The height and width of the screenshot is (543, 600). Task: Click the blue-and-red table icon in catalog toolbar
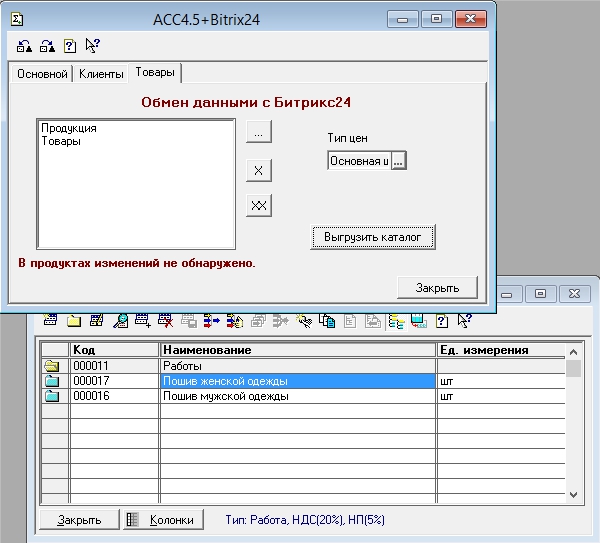419,321
